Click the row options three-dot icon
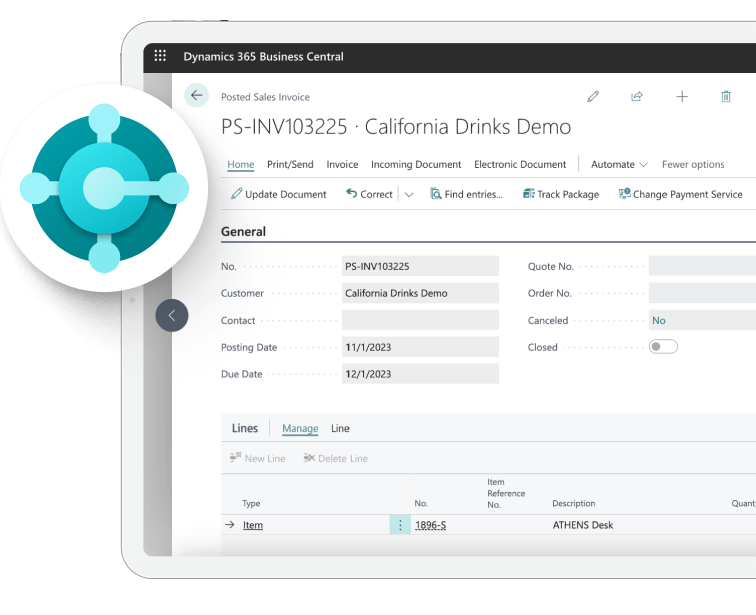This screenshot has width=756, height=615. [400, 525]
